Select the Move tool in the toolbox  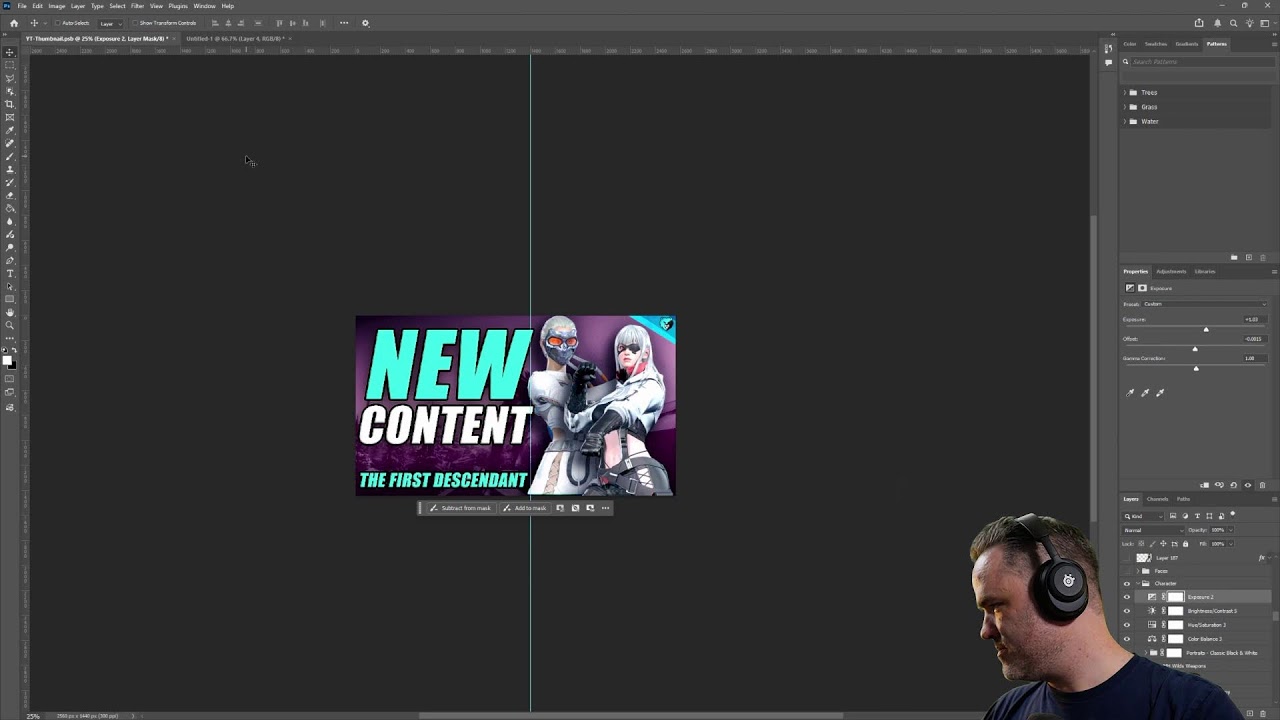pyautogui.click(x=10, y=52)
